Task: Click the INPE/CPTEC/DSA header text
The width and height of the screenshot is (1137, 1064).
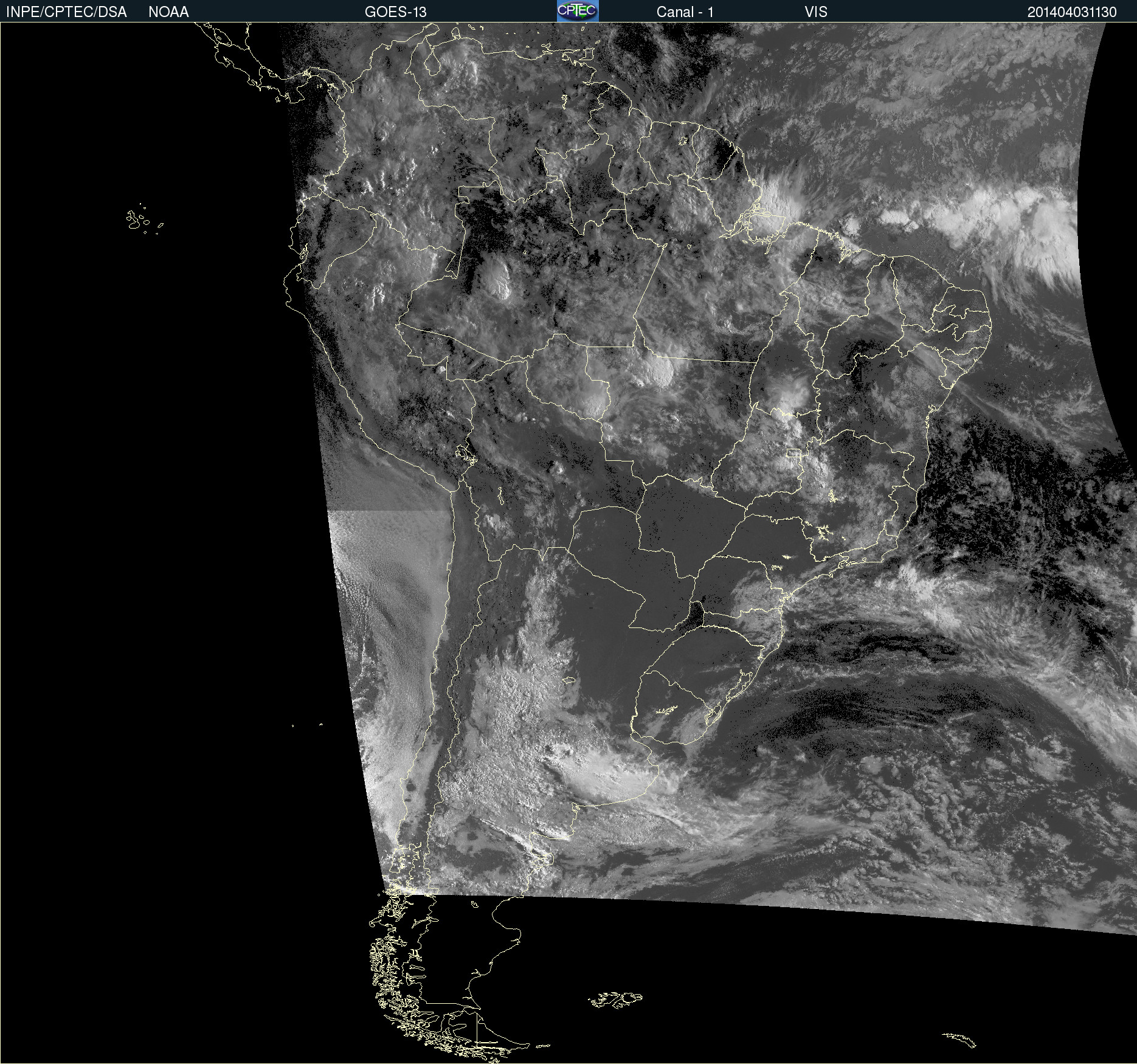Action: tap(66, 12)
